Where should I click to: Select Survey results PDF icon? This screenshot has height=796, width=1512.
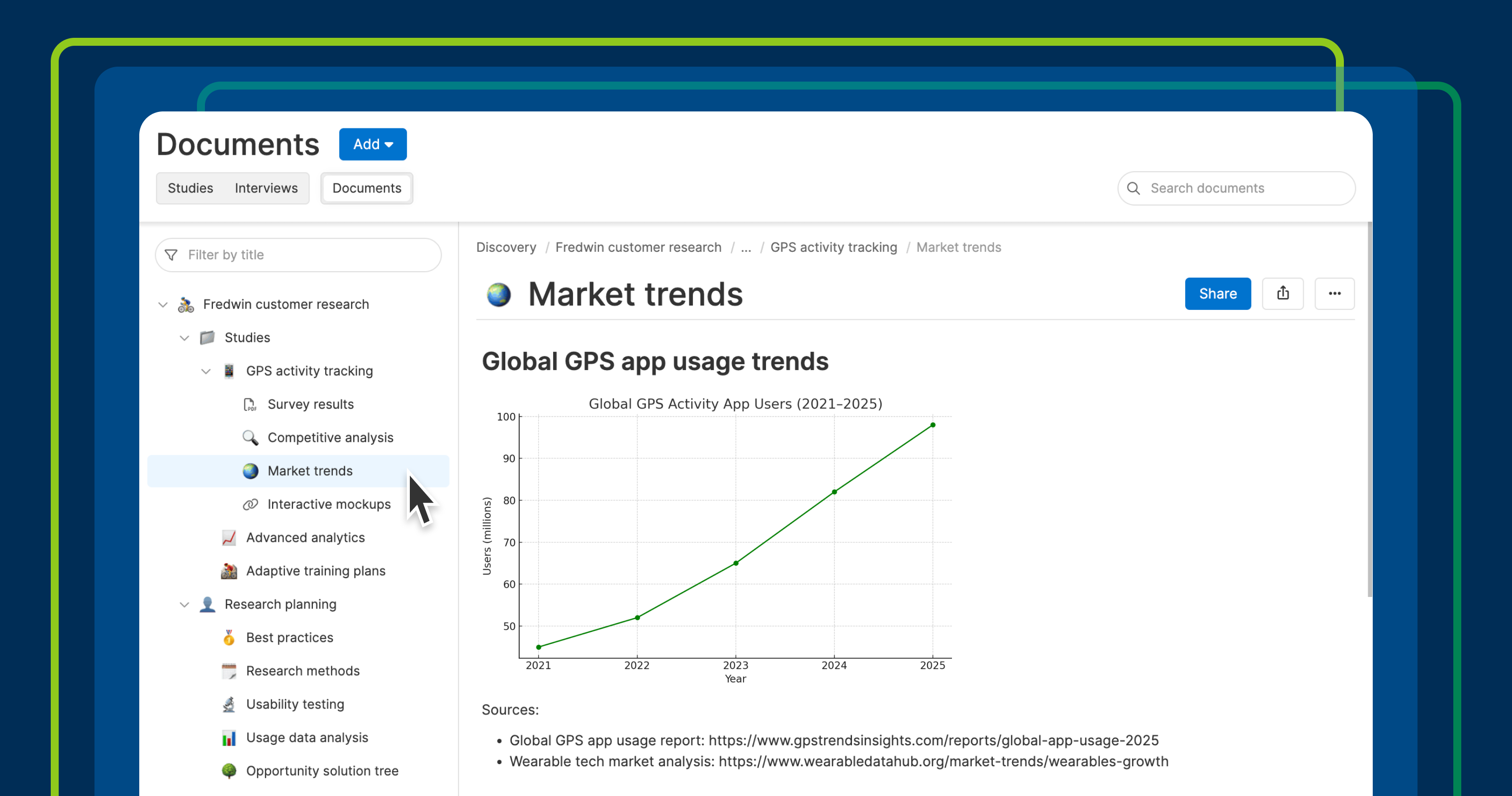click(250, 404)
